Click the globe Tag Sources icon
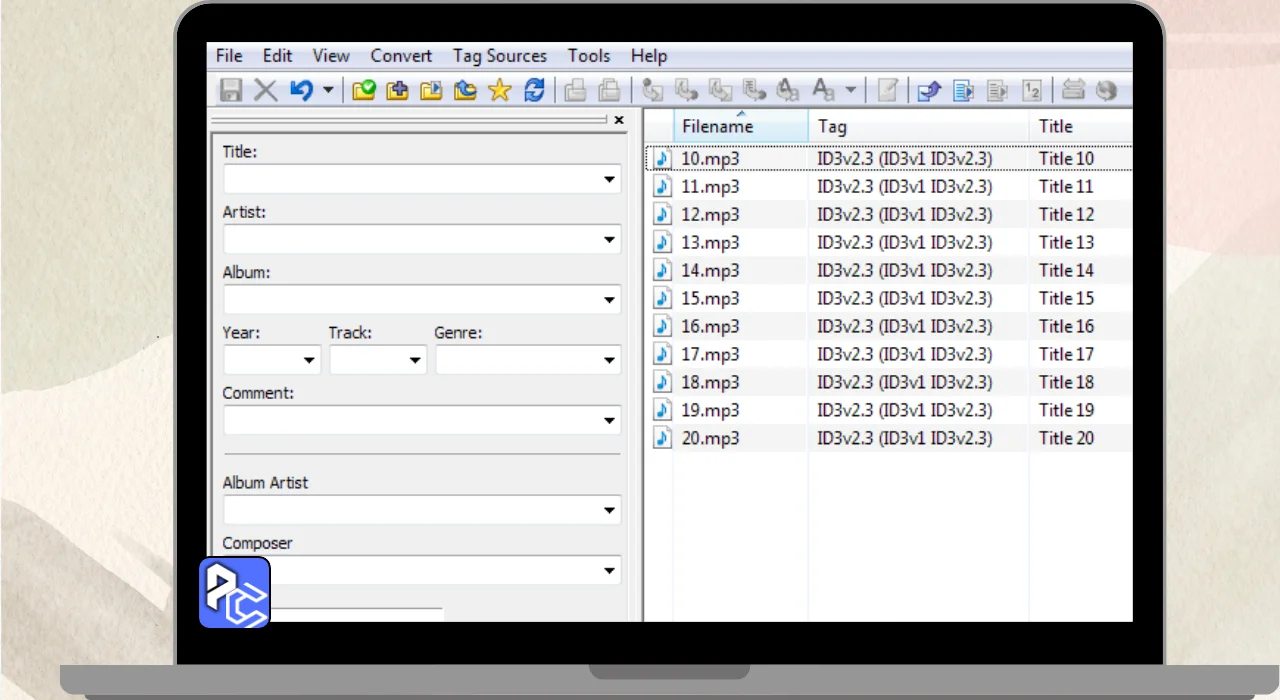This screenshot has width=1280, height=700. (x=1105, y=90)
